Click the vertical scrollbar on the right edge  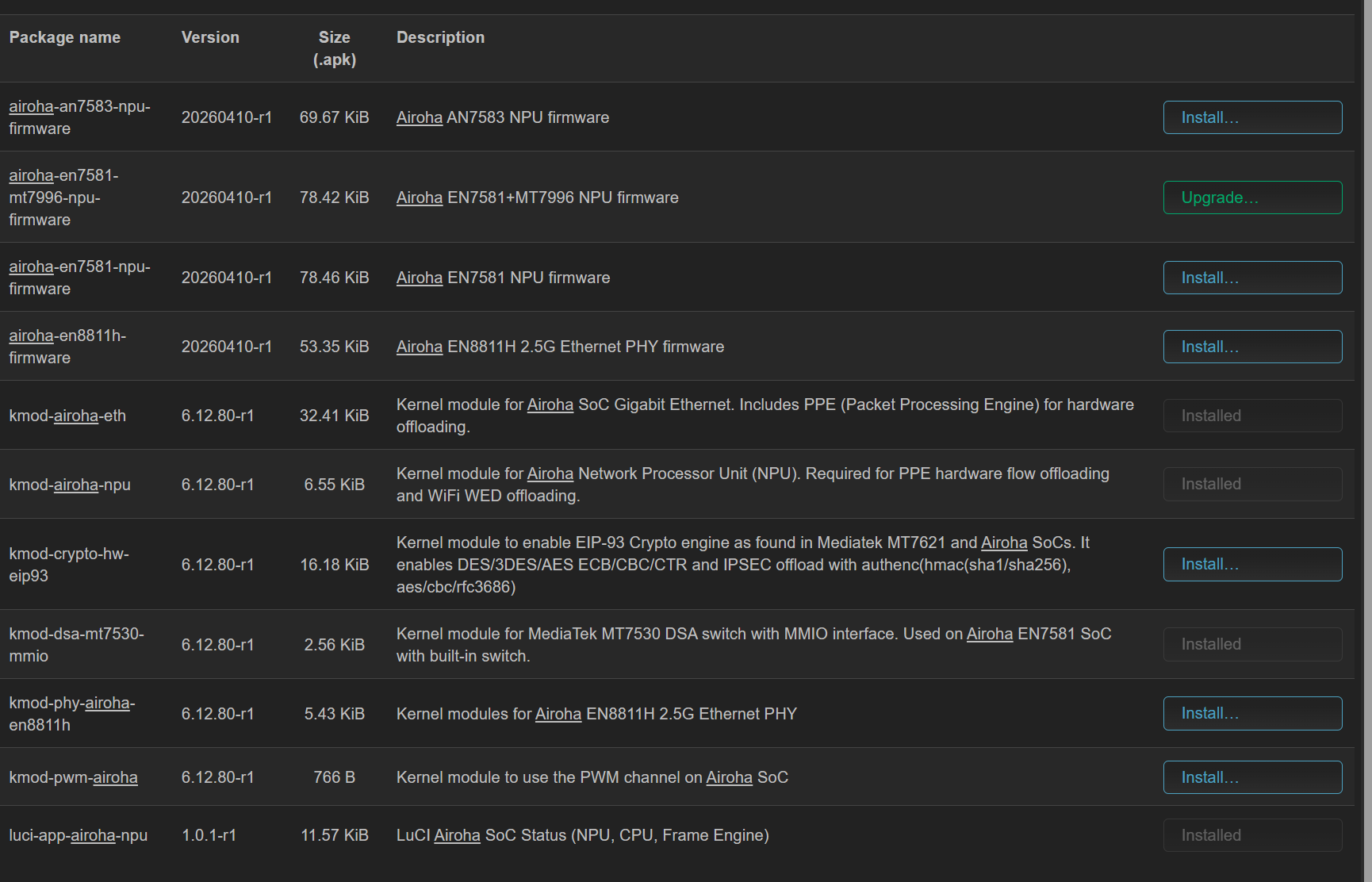coord(1367,441)
